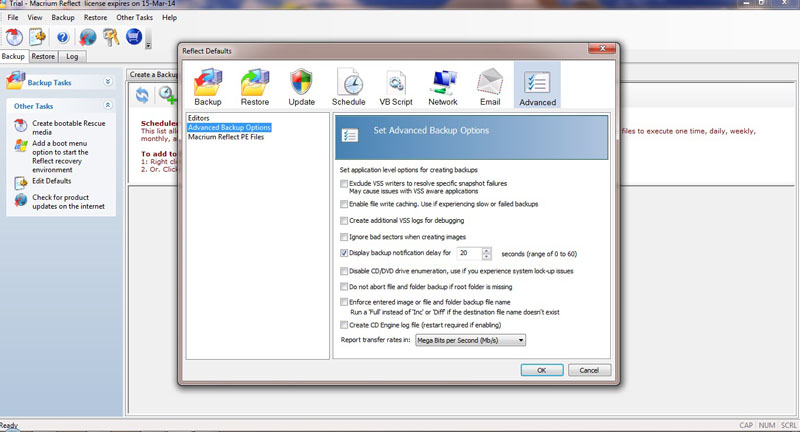
Task: Check Ignore bad sectors when creating images
Action: [344, 237]
